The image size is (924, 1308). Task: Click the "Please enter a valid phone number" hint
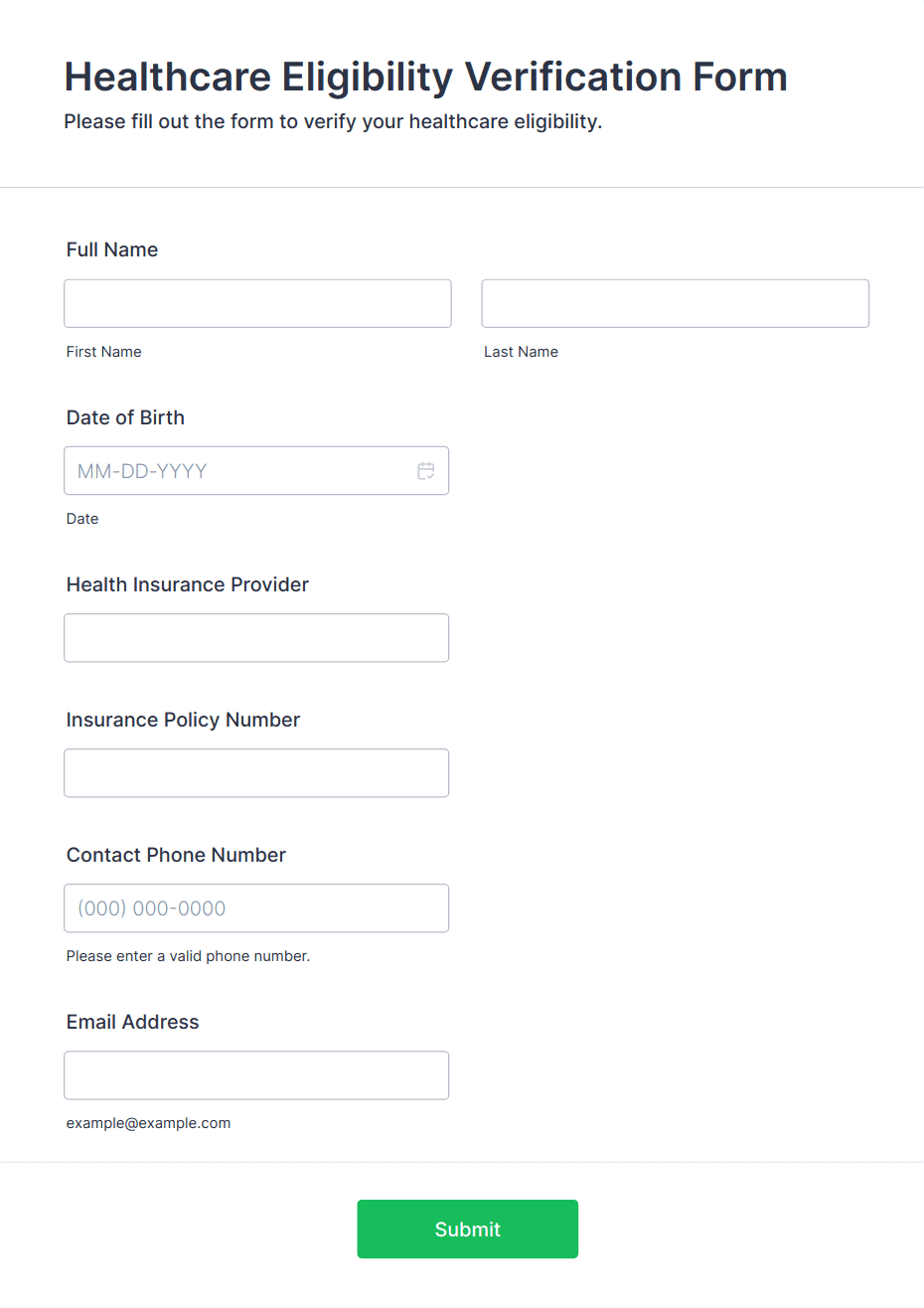pyautogui.click(x=188, y=956)
